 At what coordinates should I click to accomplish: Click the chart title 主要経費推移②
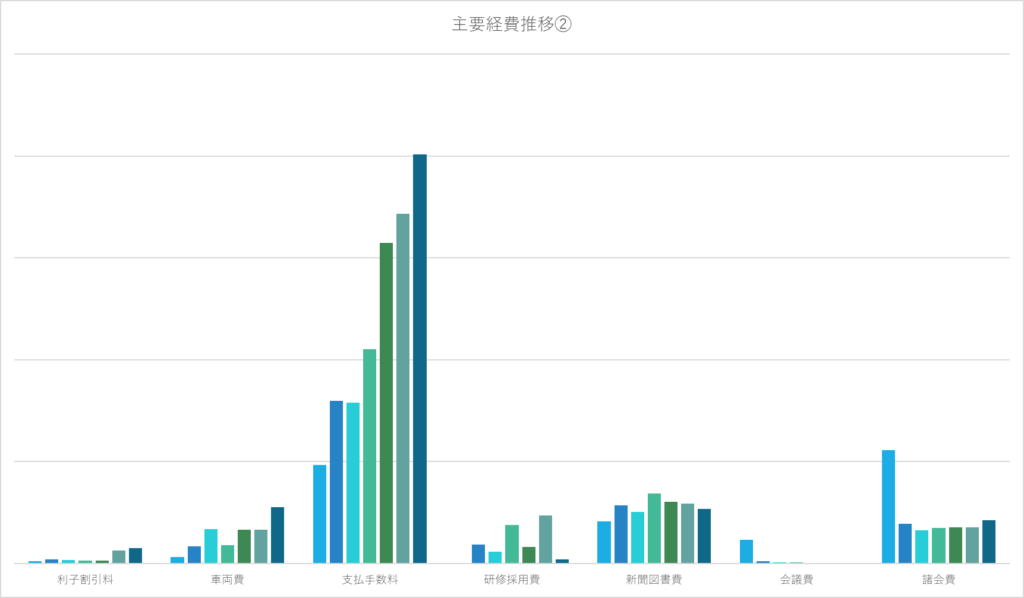tap(511, 25)
